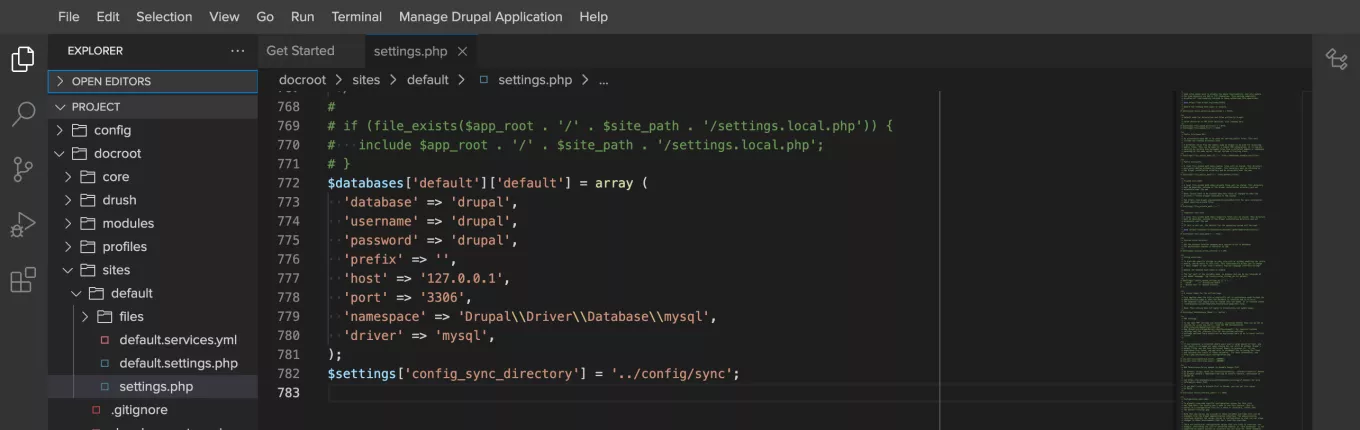The height and width of the screenshot is (430, 1360).
Task: Click the sites breadcrumb segment
Action: 366,80
